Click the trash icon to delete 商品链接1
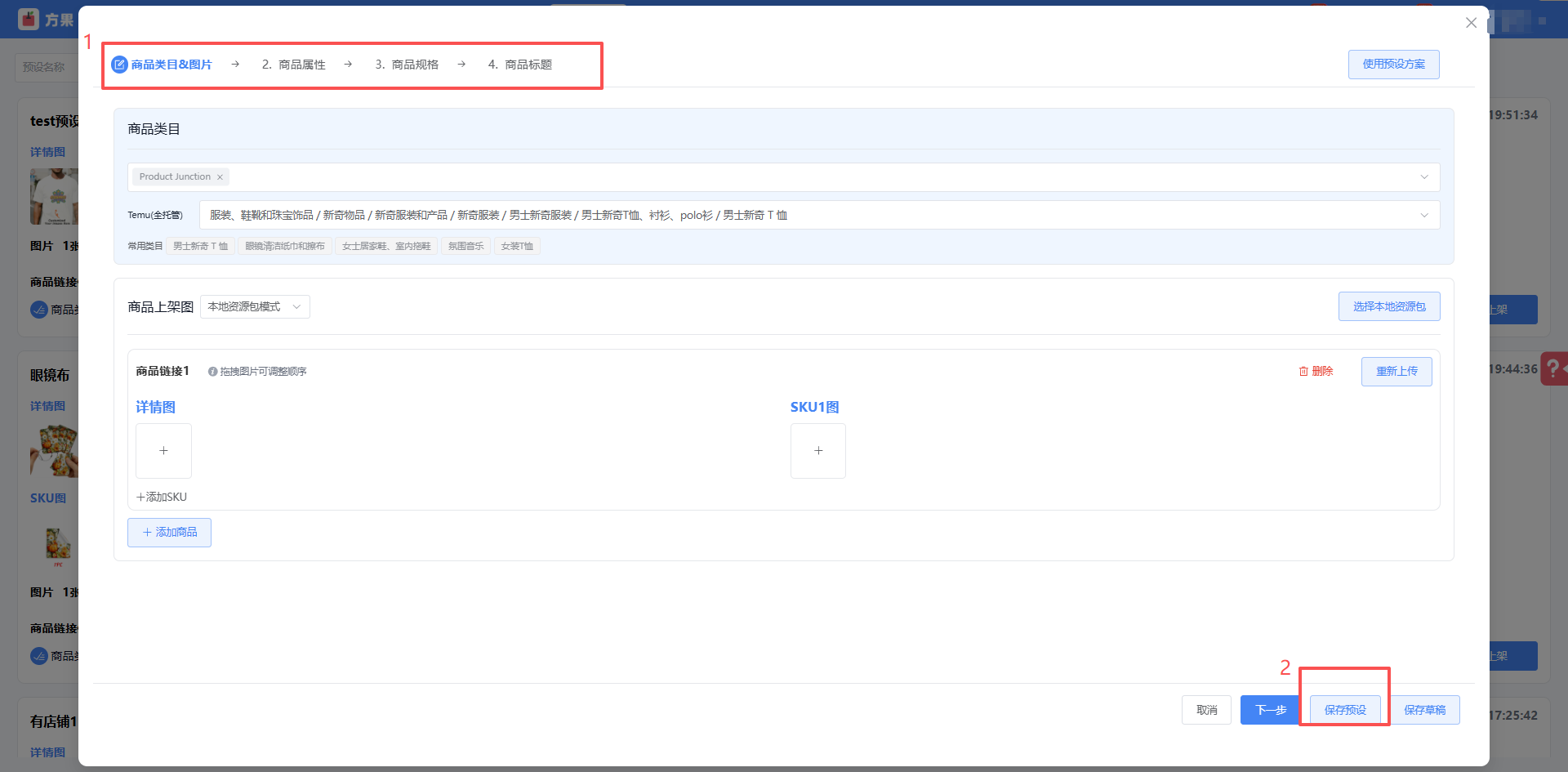The image size is (1568, 772). pyautogui.click(x=1303, y=372)
